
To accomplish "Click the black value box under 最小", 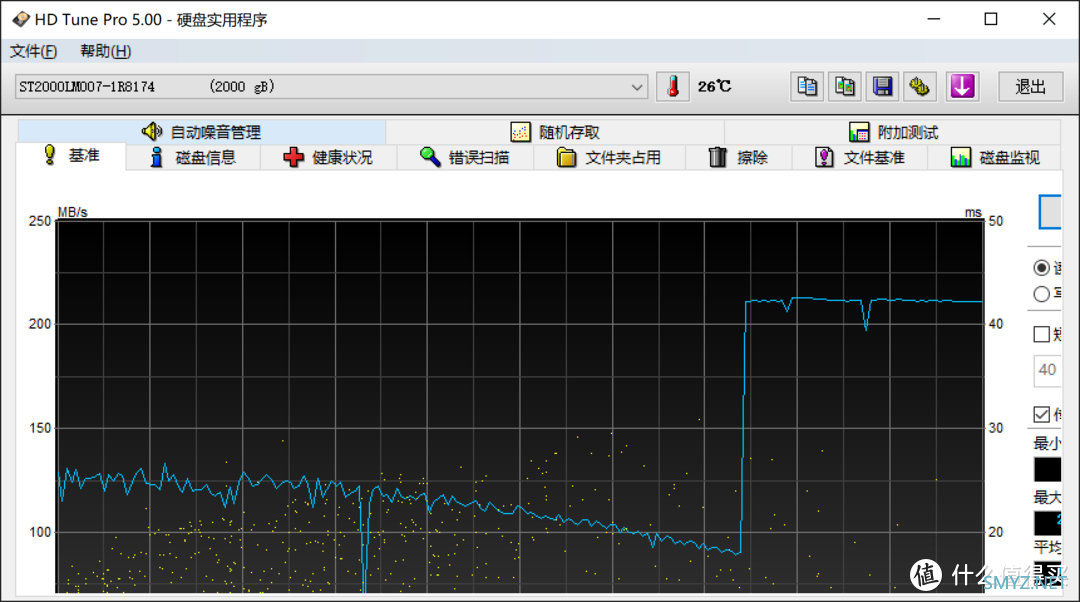I will click(1047, 469).
